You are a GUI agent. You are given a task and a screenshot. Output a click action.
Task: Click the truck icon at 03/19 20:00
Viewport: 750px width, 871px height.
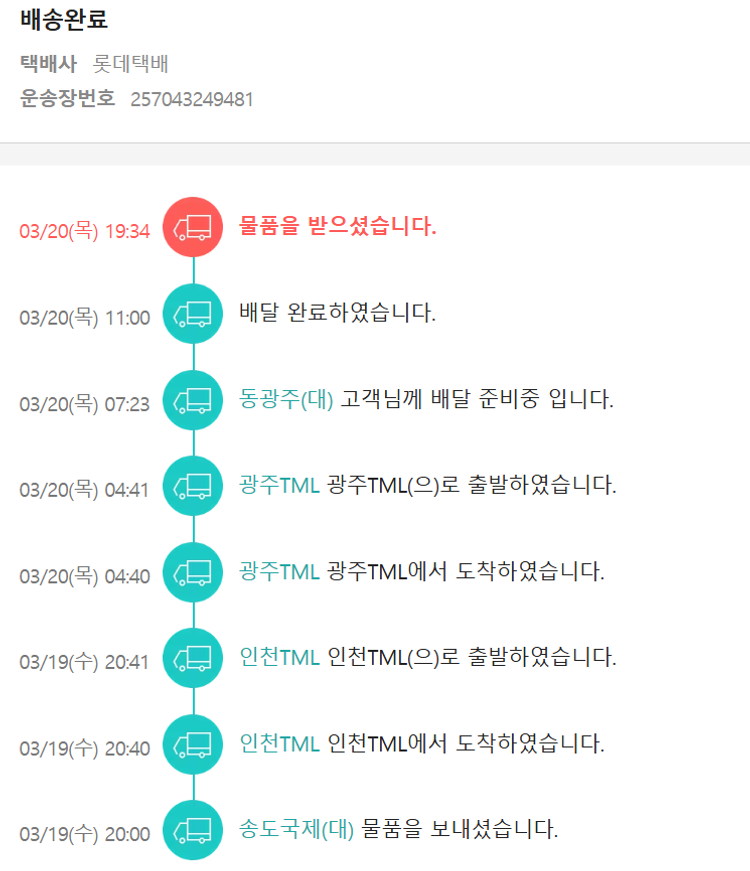tap(193, 831)
